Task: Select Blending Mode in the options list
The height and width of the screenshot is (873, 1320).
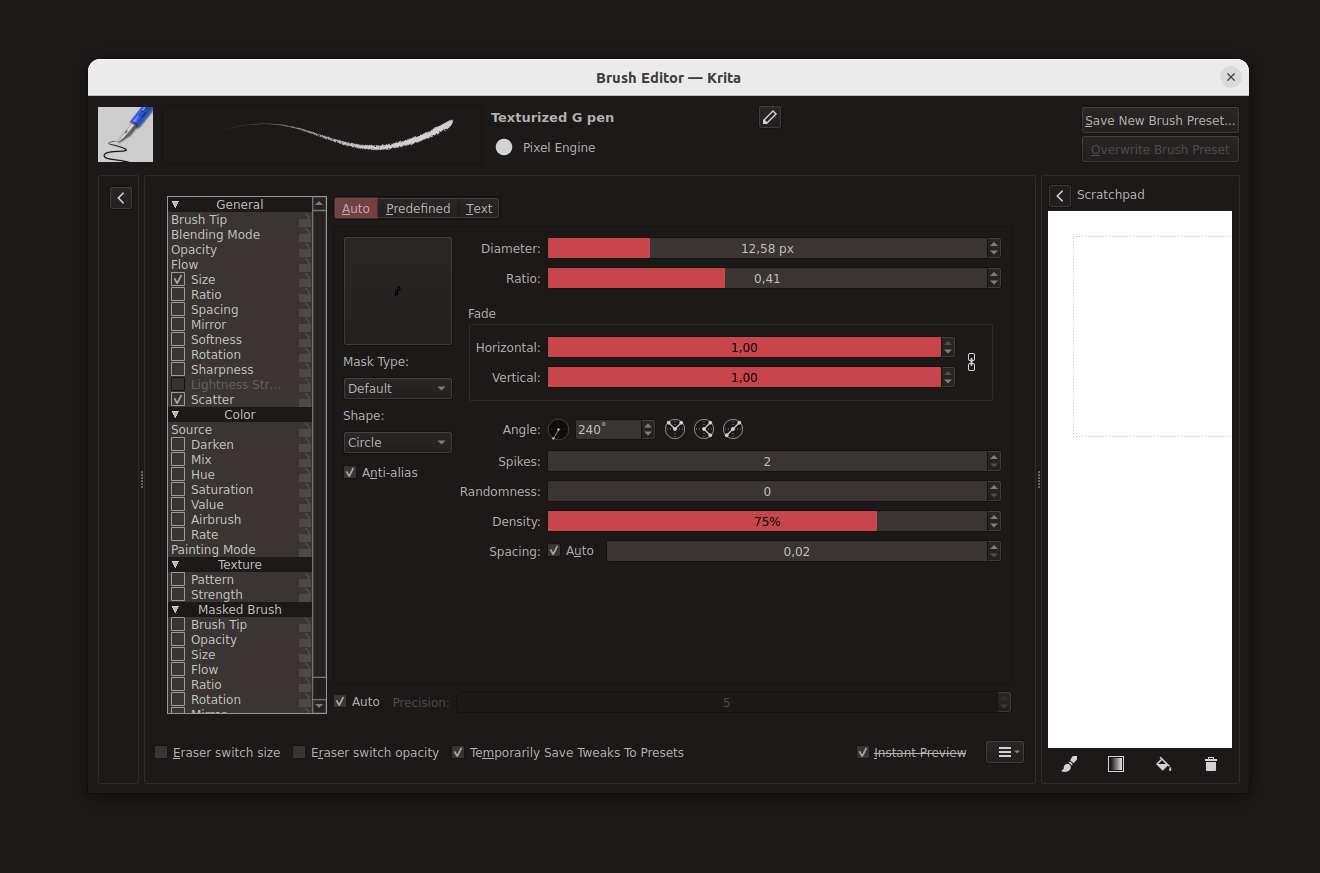Action: coord(240,235)
